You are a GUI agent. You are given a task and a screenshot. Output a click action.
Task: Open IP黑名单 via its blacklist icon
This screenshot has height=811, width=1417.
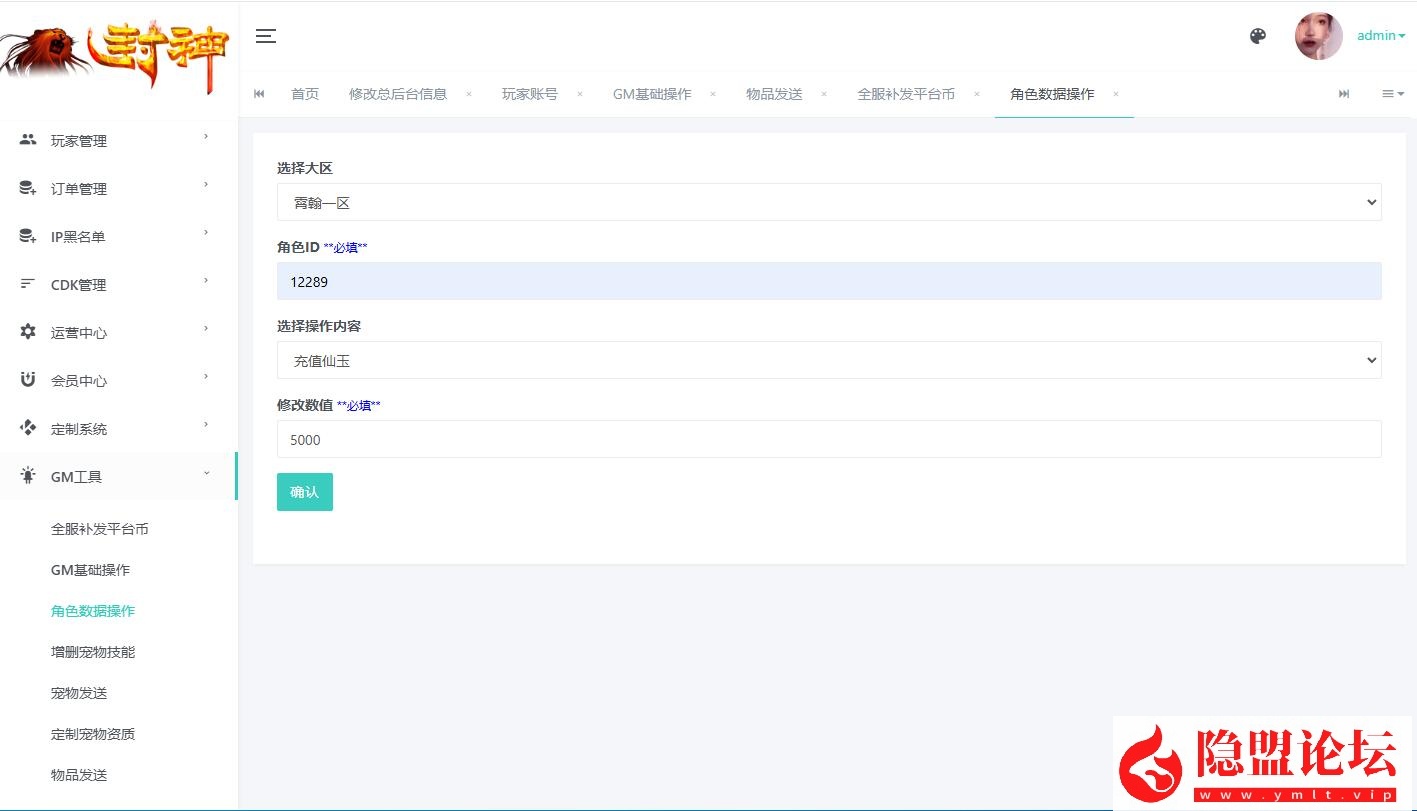[x=27, y=236]
